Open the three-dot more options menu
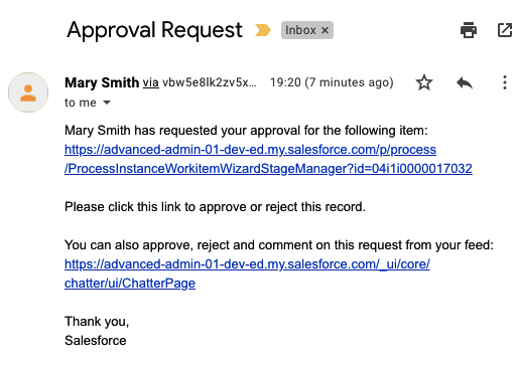Screen dimensions: 518x366 pos(505,82)
